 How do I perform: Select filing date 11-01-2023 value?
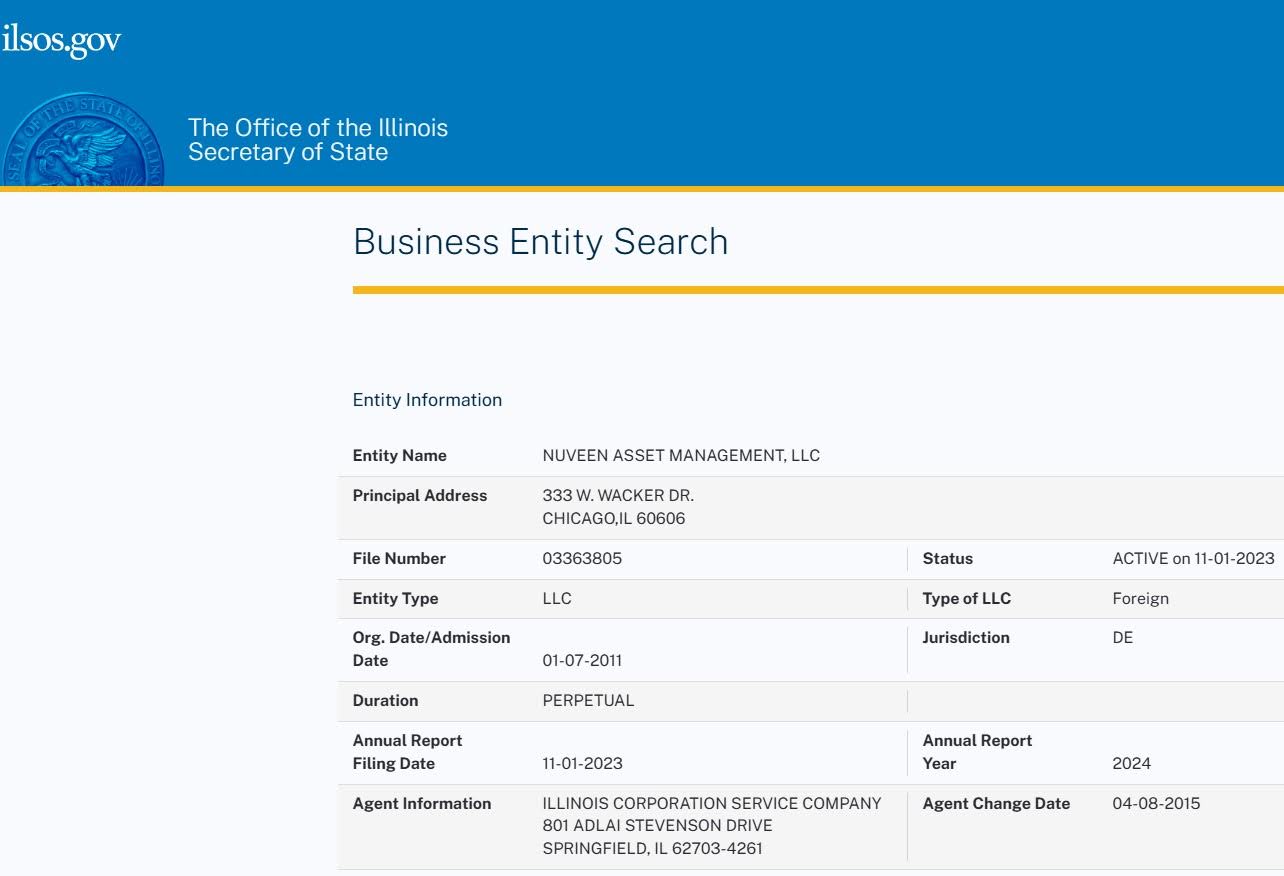pyautogui.click(x=582, y=764)
